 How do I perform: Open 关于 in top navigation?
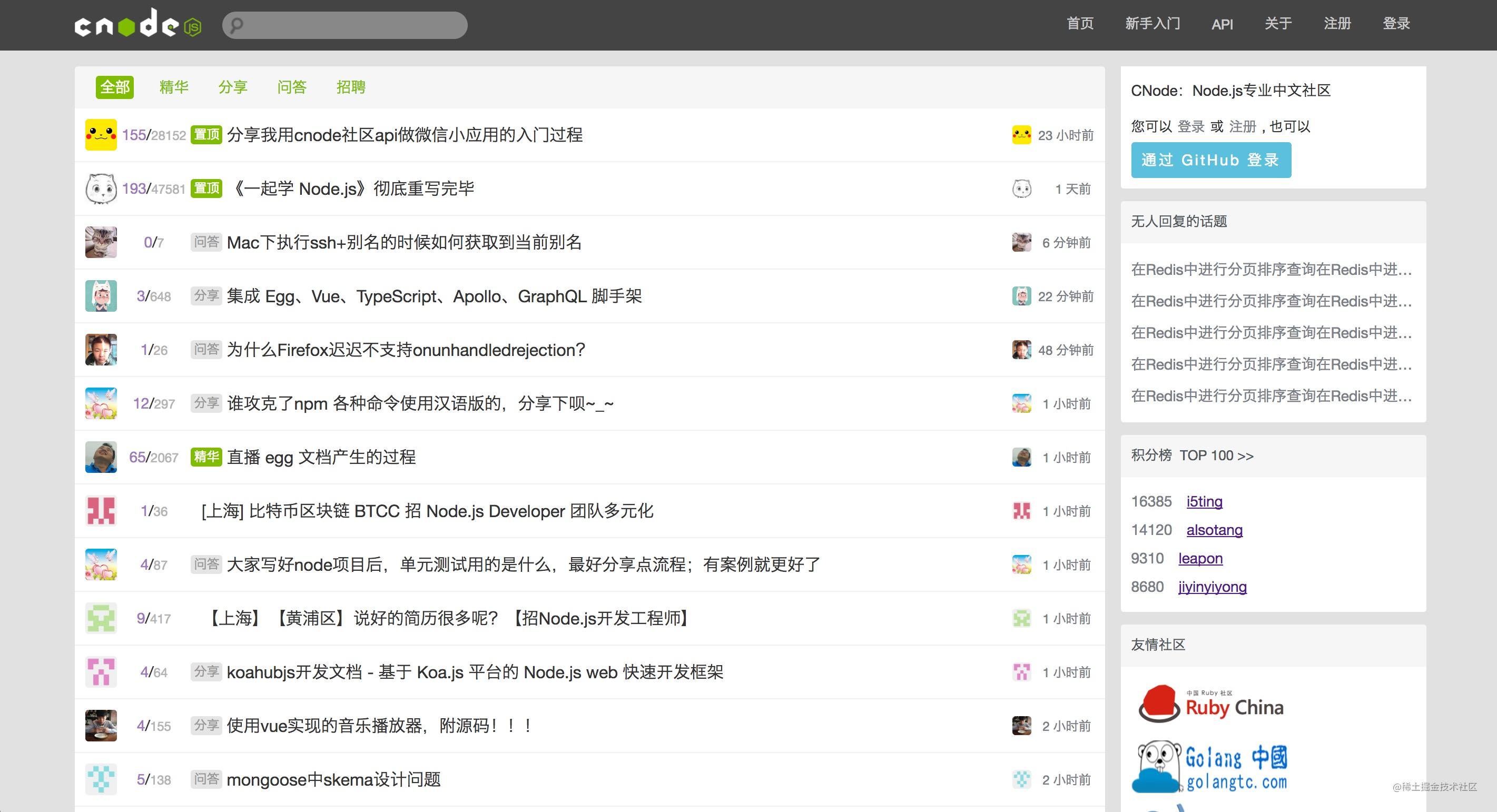(x=1278, y=24)
